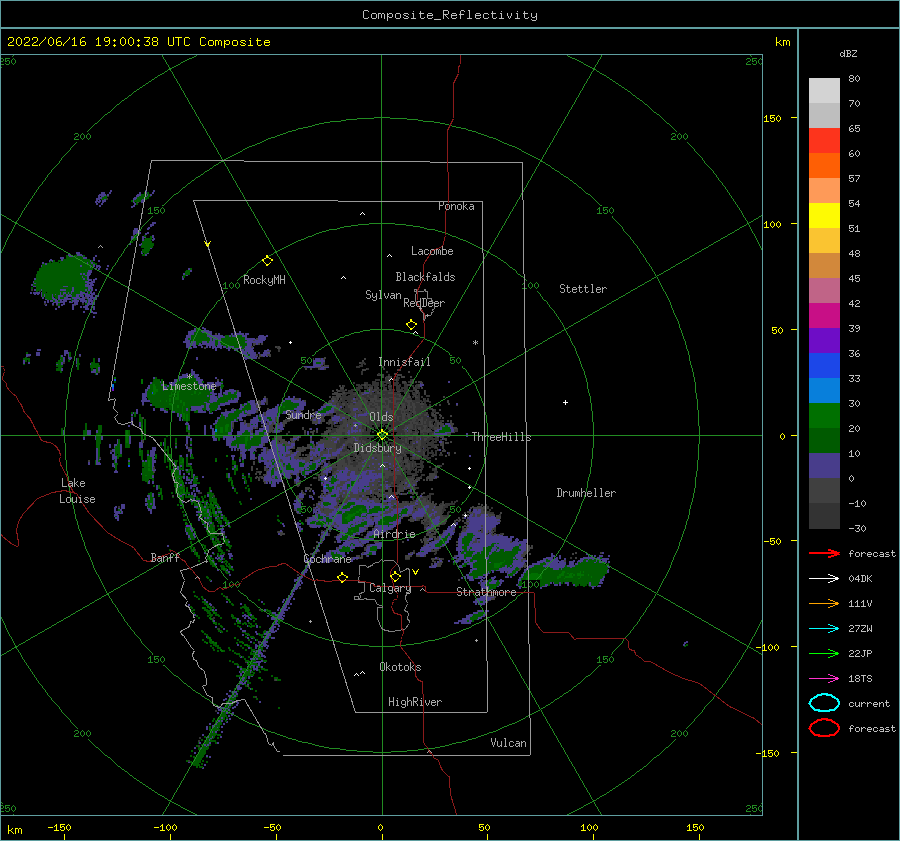
Task: Pick the magenta 42 dBZ color swatch
Action: pos(824,315)
